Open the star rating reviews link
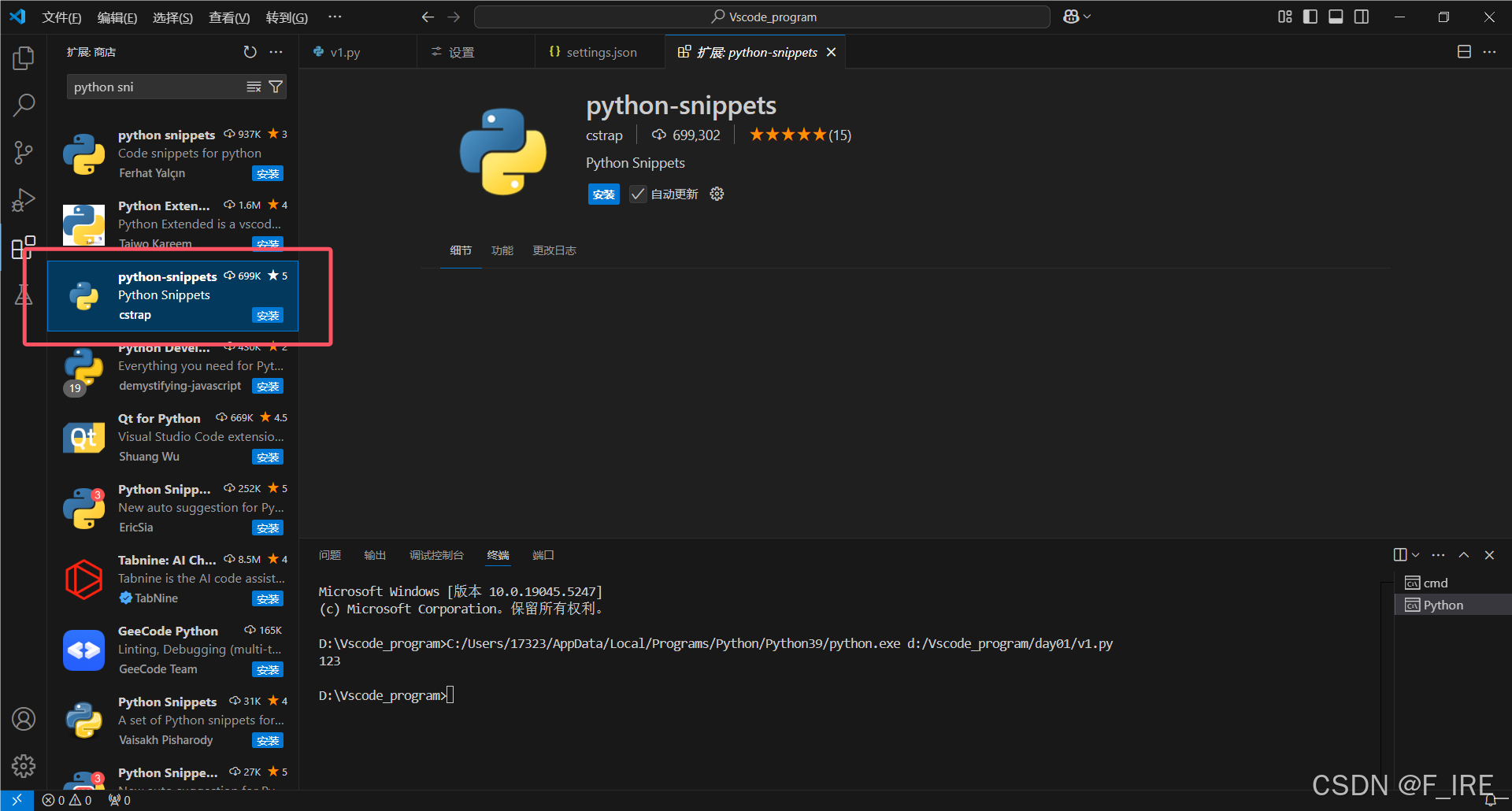This screenshot has width=1512, height=811. coord(799,135)
